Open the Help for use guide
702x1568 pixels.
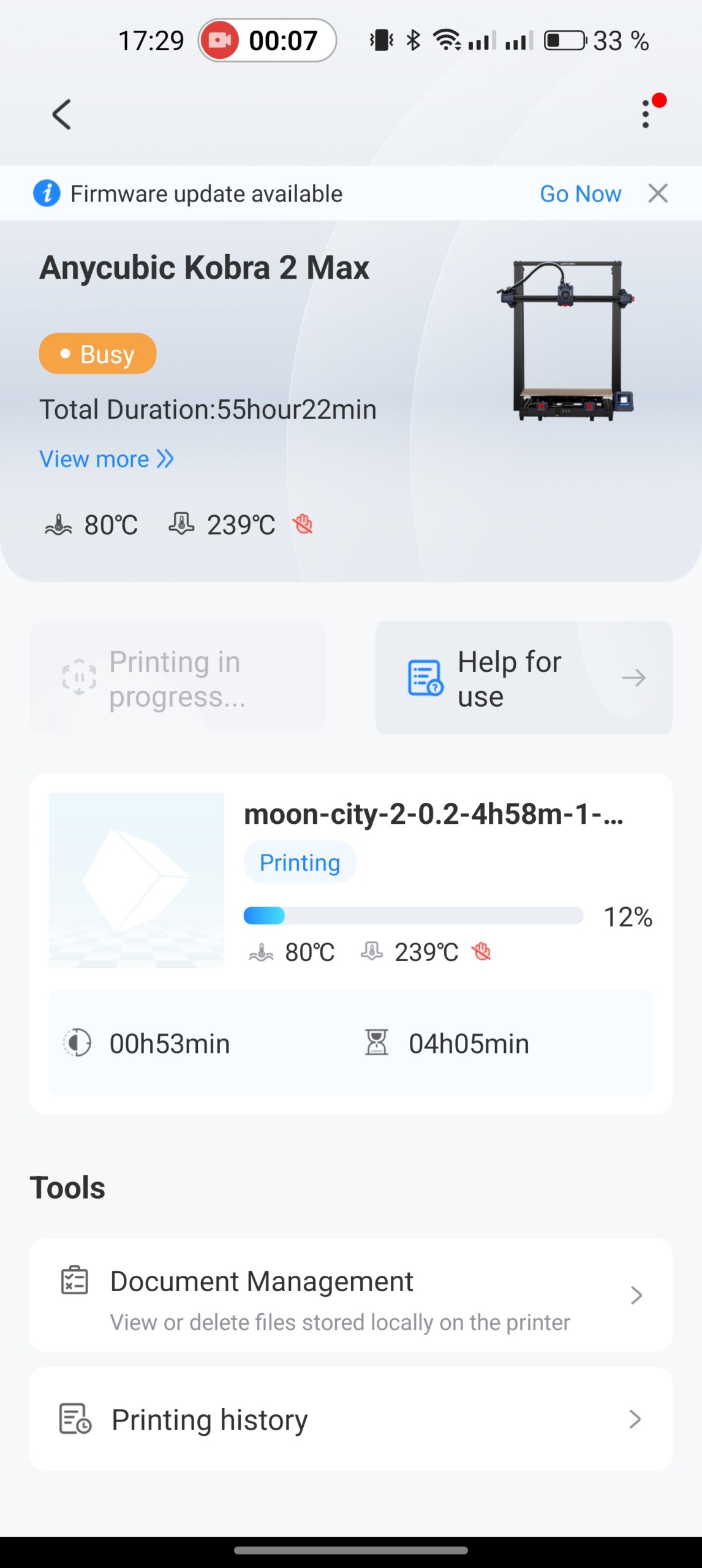[x=509, y=678]
